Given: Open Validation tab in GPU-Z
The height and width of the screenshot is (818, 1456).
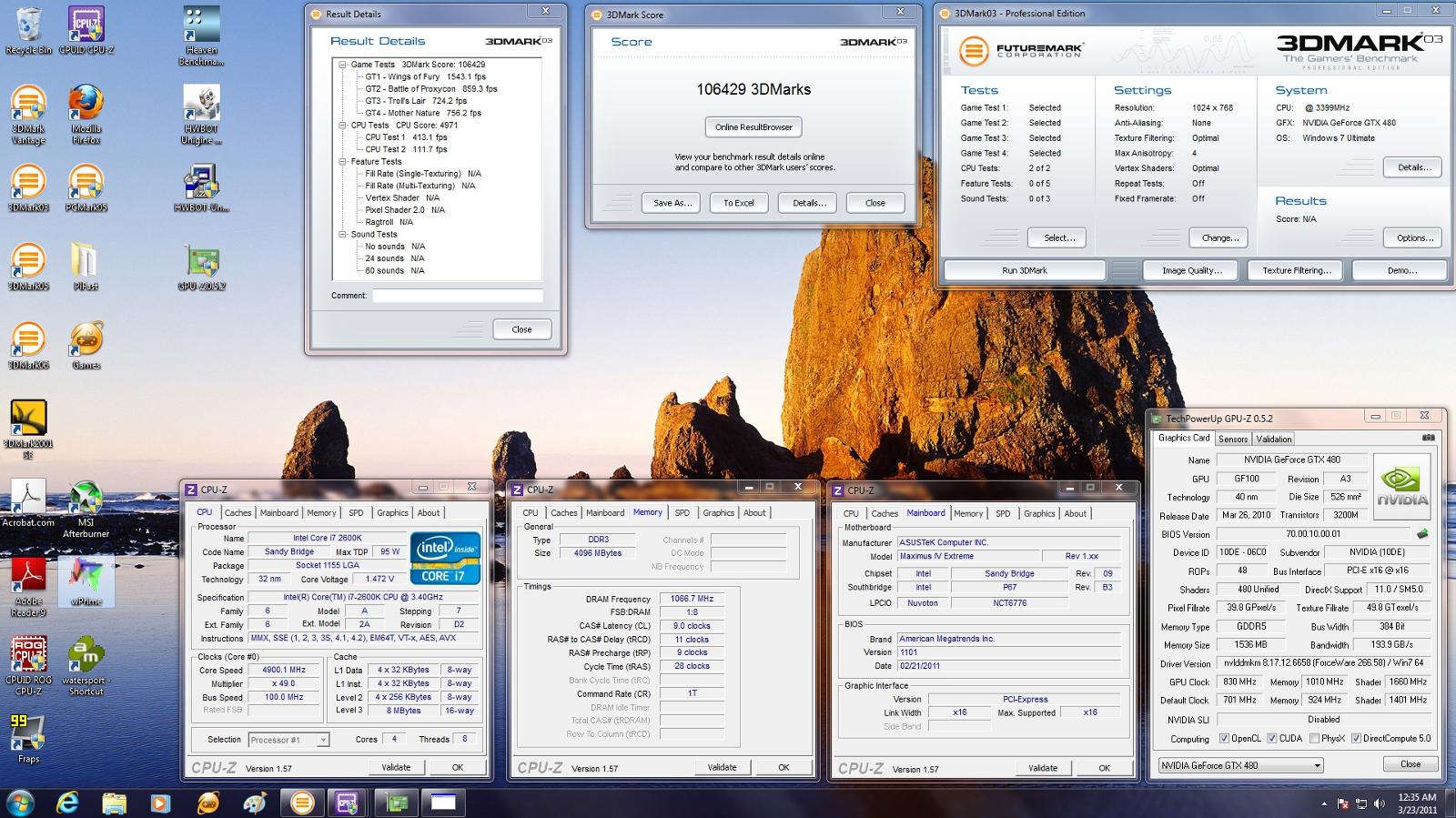Looking at the screenshot, I should pos(1274,439).
